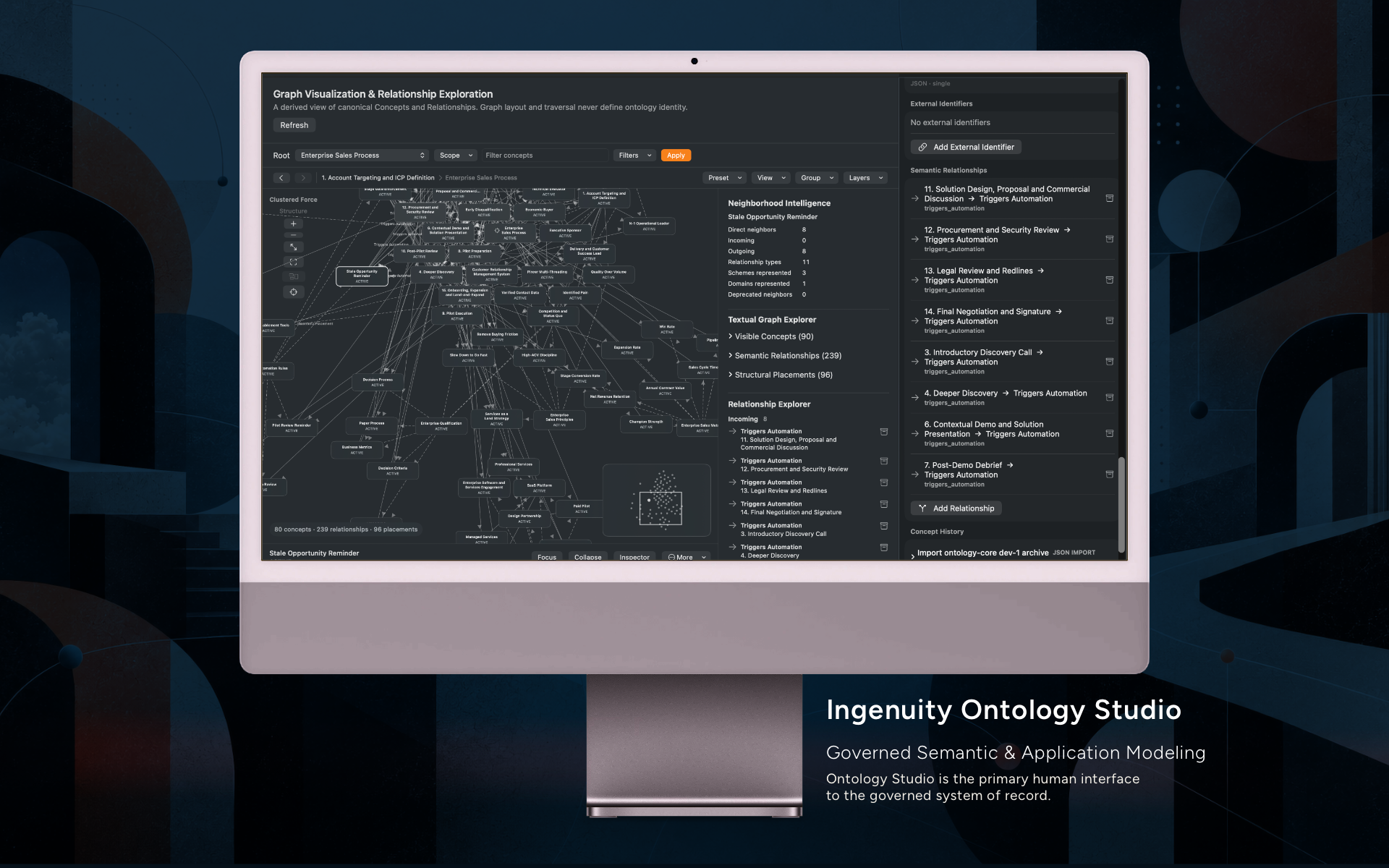Archive incoming relationship 12. Procurement and Security Review in Explorer

tap(883, 461)
